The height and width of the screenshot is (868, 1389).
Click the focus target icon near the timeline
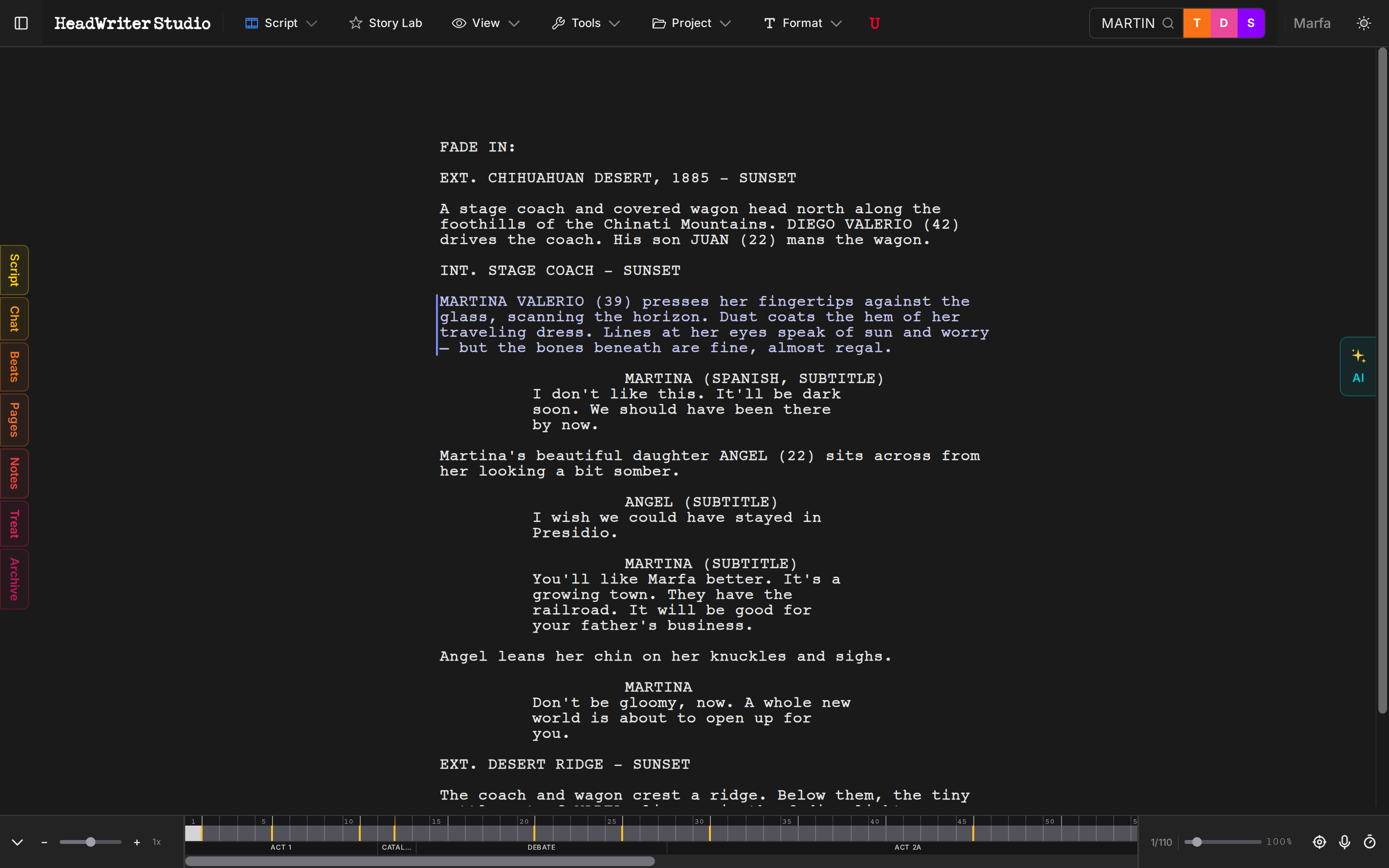point(1320,842)
